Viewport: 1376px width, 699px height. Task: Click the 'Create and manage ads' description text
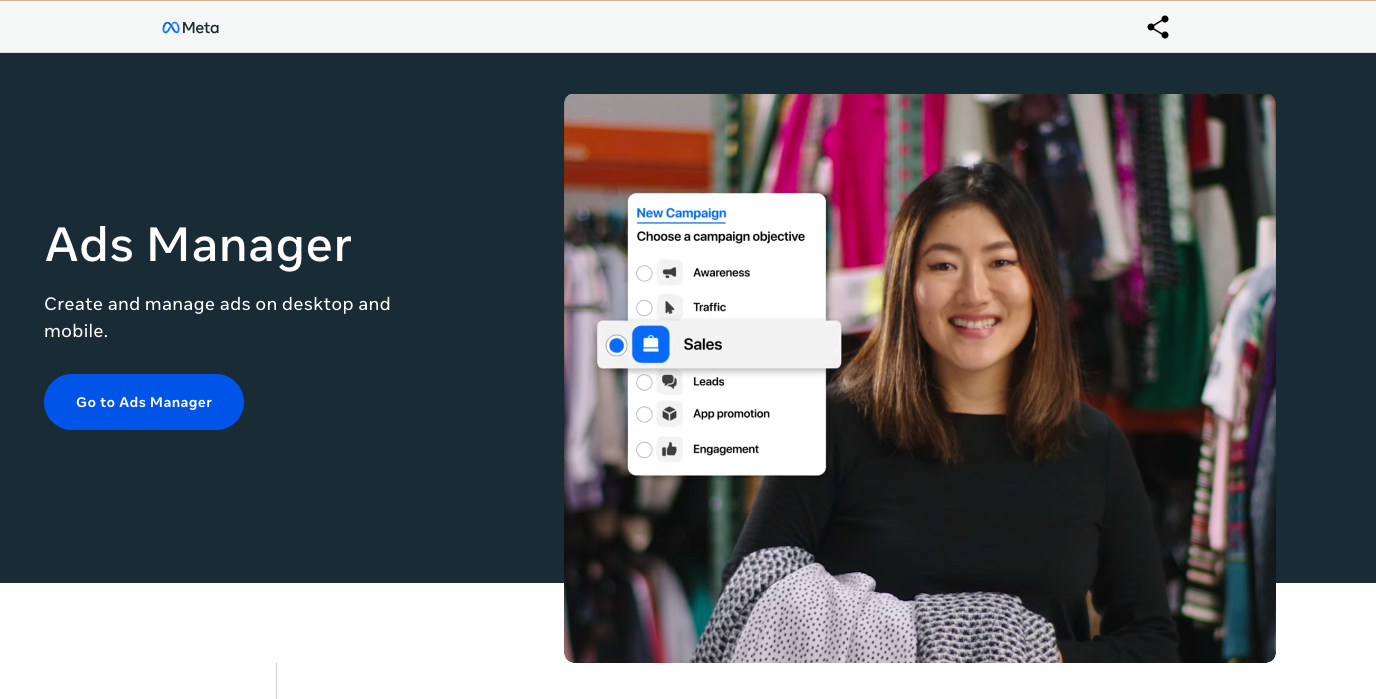coord(217,317)
